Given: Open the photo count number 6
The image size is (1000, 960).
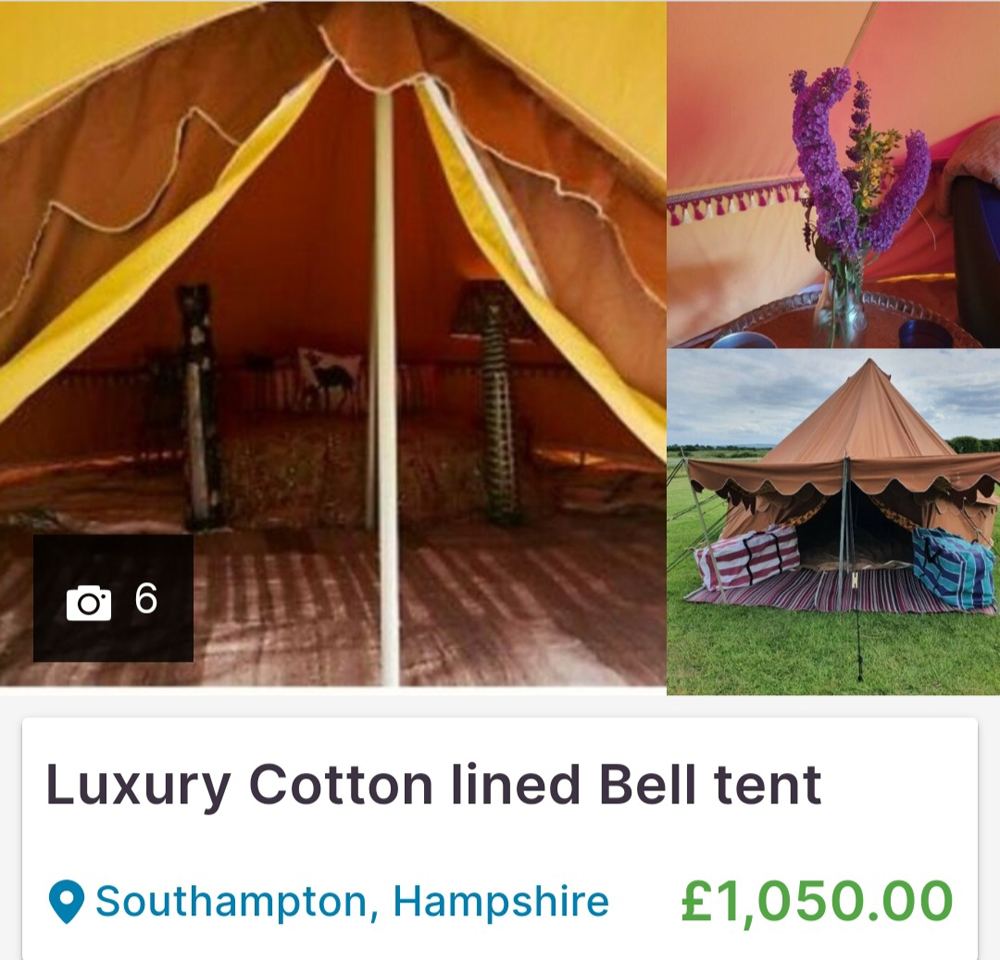Looking at the screenshot, I should 146,598.
